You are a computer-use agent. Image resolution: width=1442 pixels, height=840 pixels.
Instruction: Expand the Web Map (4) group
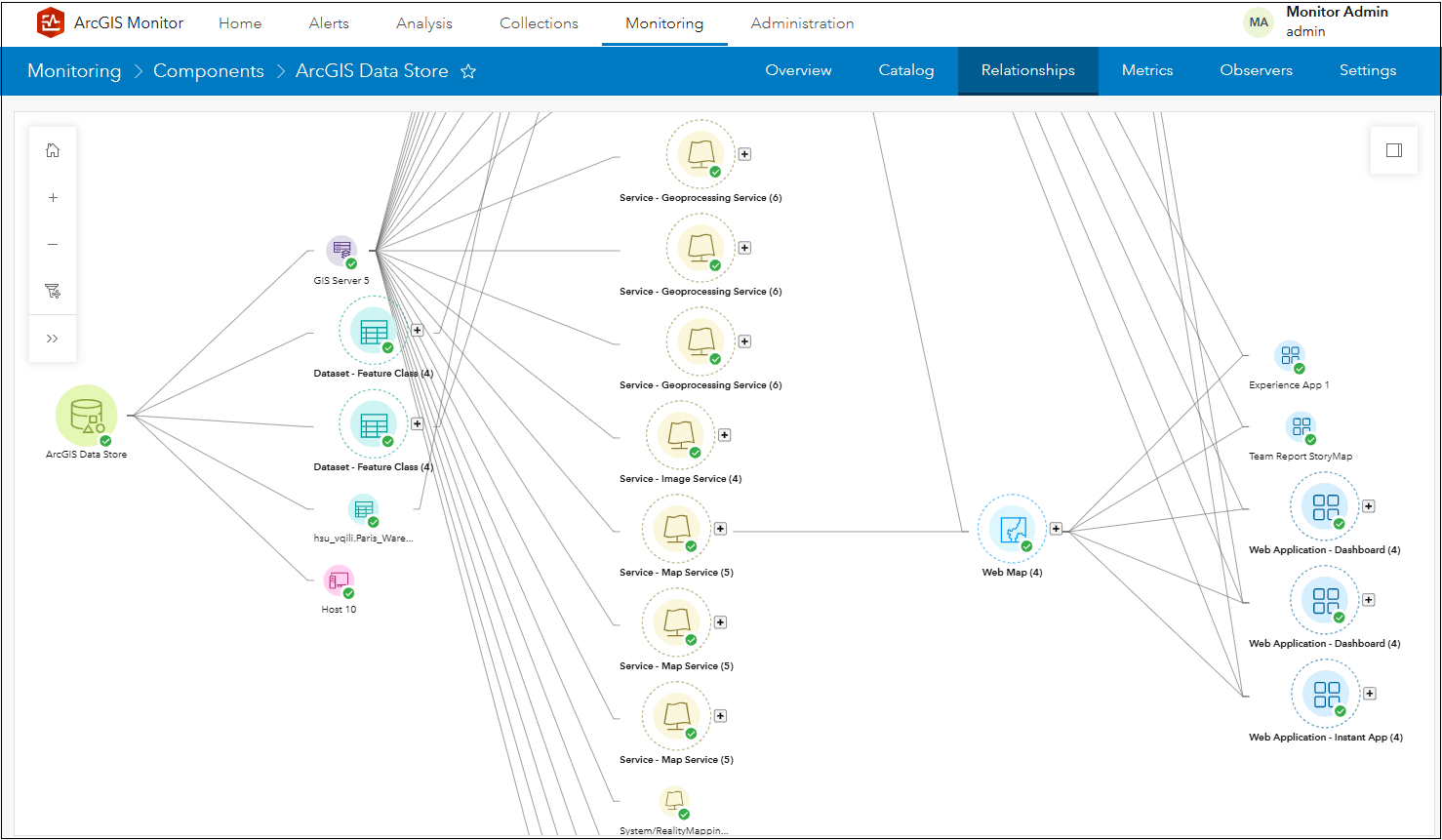click(x=1056, y=529)
